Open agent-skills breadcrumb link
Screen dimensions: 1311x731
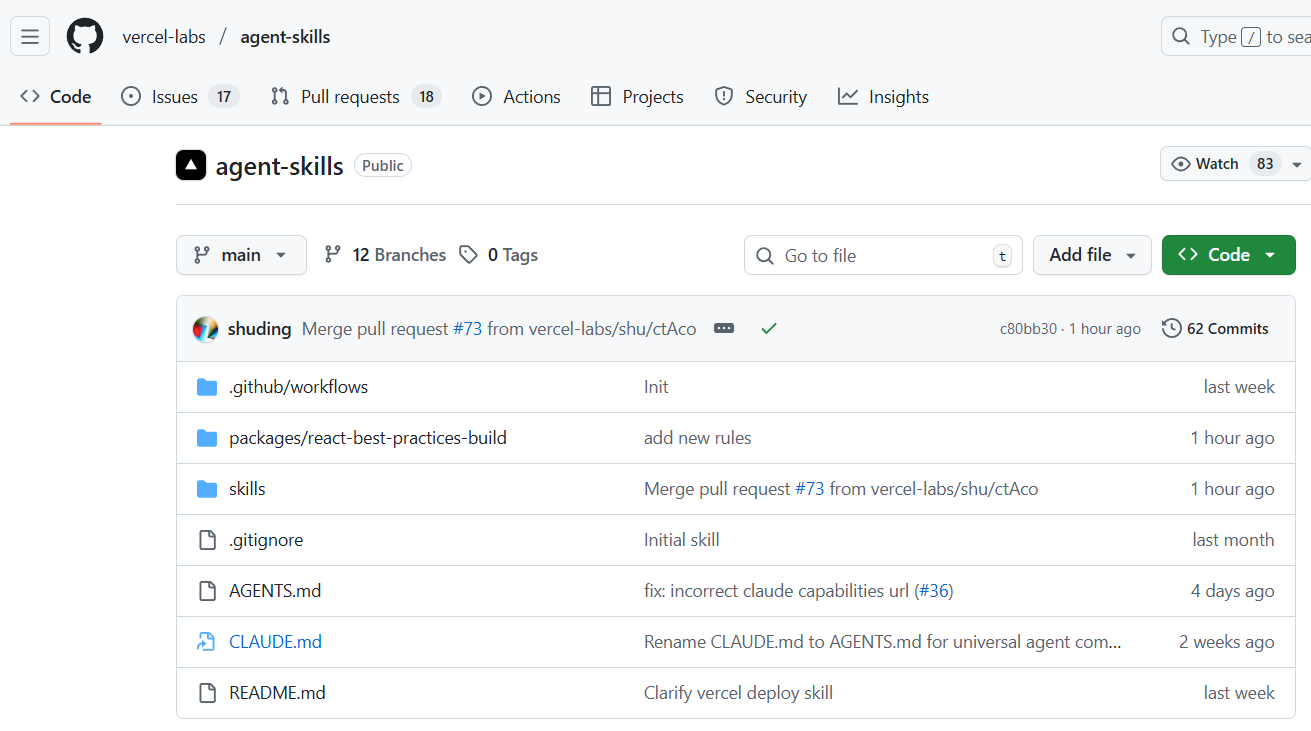(x=285, y=37)
